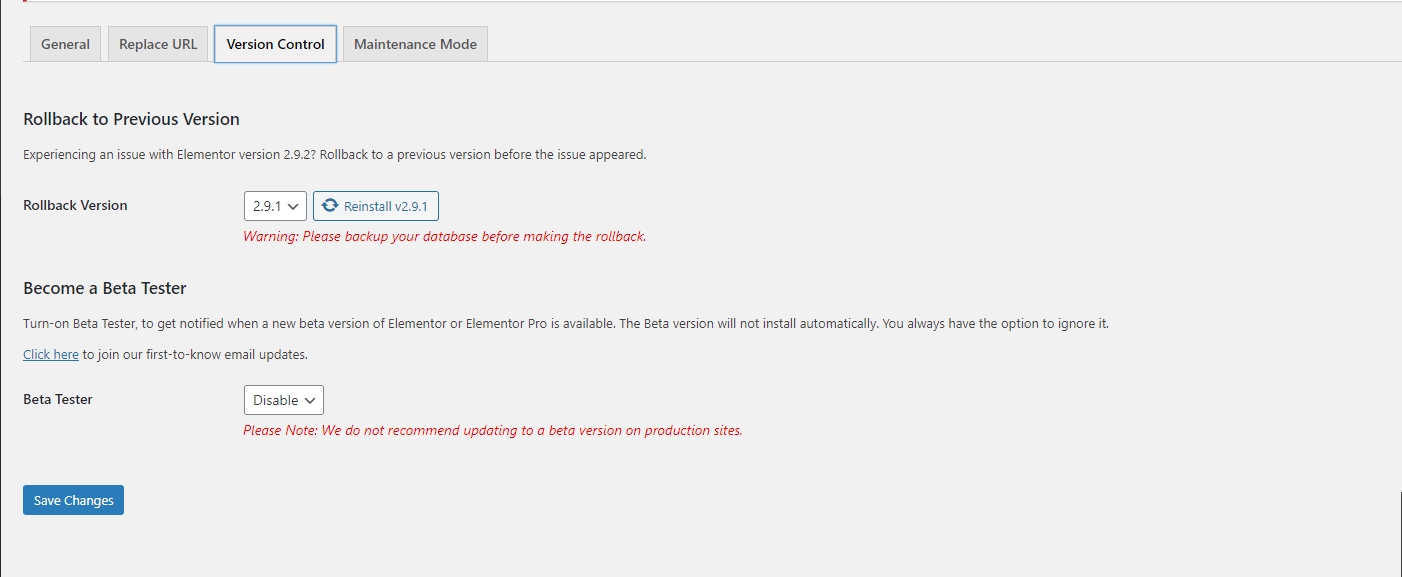This screenshot has width=1402, height=577.
Task: Click the "first-to-know email updates" text
Action: pos(195,354)
